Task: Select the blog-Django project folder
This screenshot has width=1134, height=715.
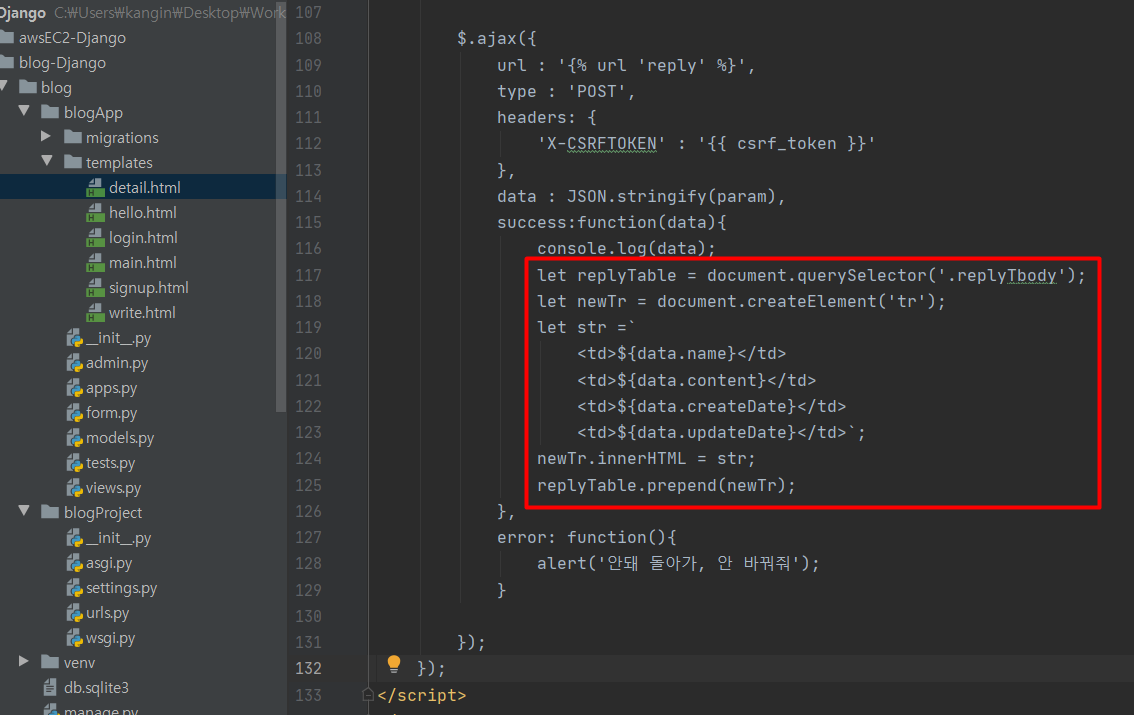Action: click(x=62, y=63)
